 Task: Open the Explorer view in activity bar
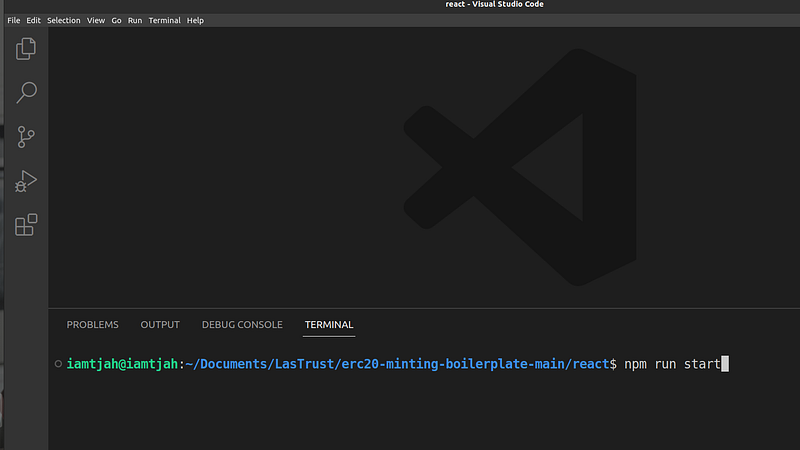[x=26, y=48]
